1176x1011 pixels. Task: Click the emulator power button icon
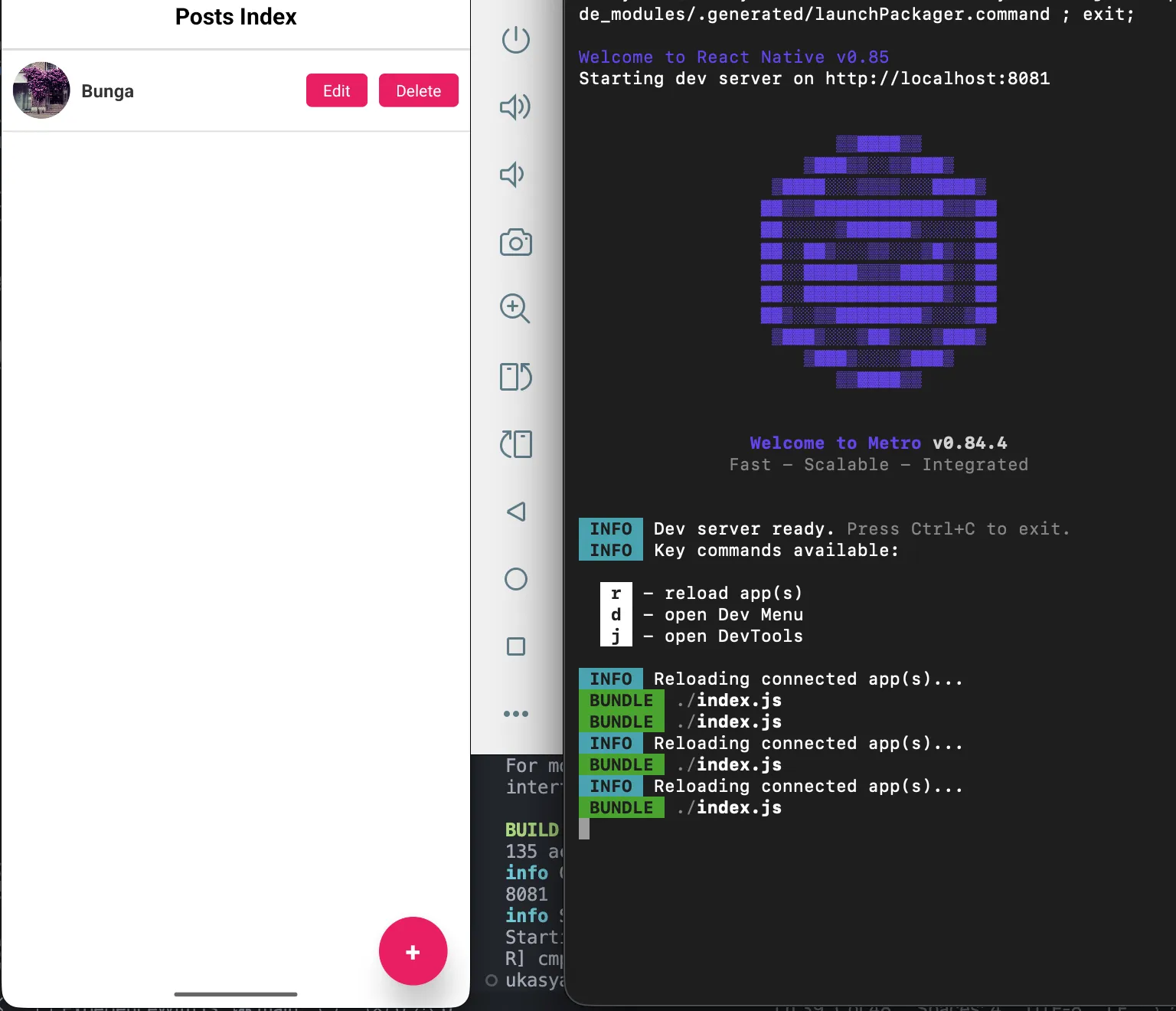click(516, 40)
